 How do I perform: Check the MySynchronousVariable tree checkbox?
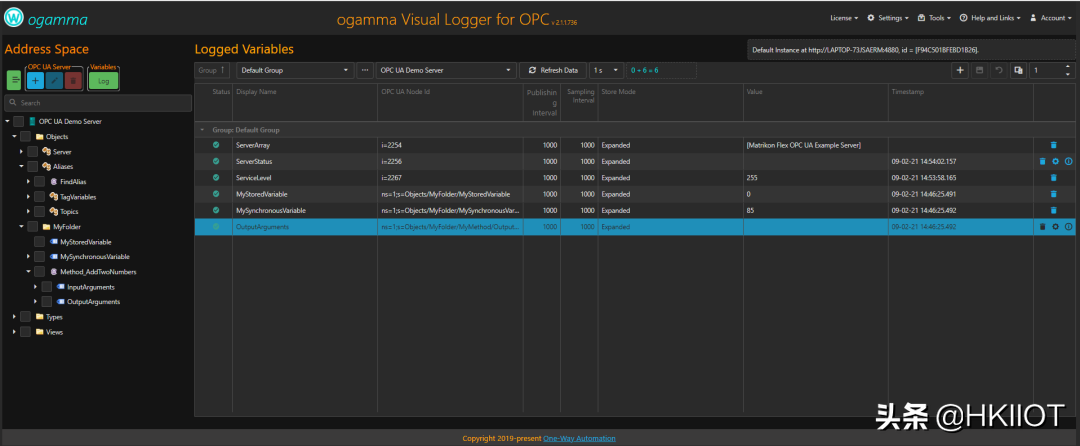39,257
